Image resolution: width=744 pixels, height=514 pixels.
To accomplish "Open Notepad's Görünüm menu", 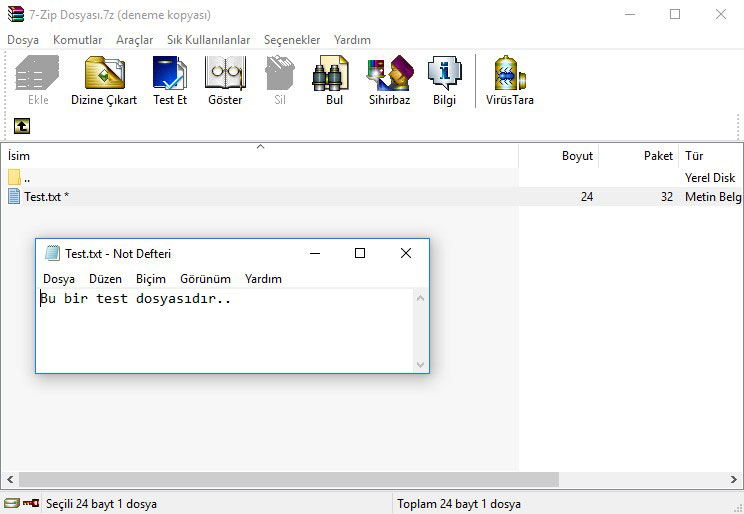I will tap(205, 279).
